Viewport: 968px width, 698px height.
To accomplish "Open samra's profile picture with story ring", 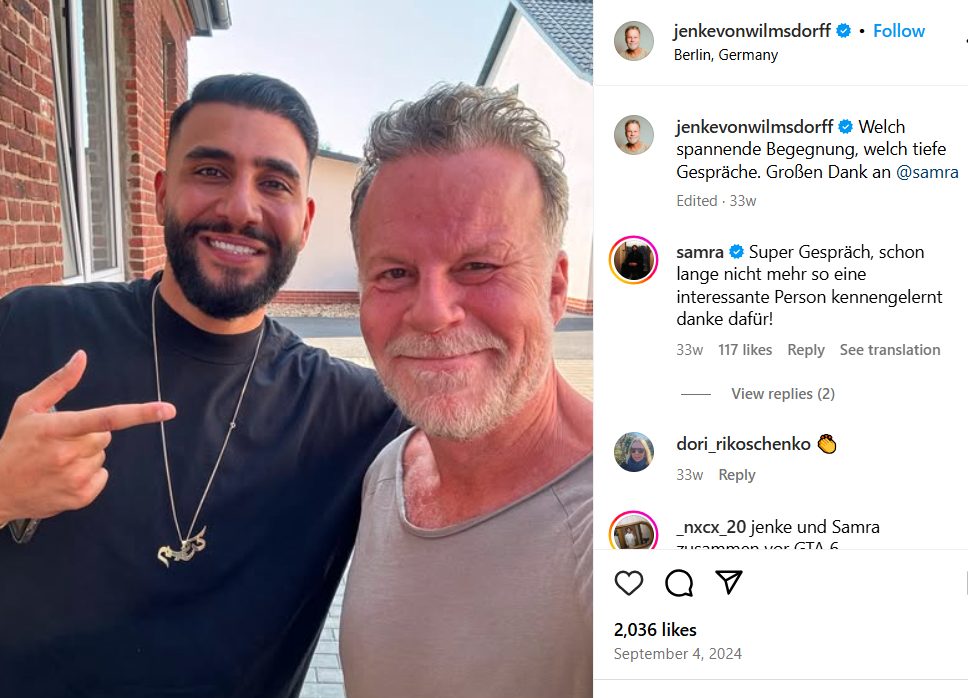I will (x=633, y=260).
